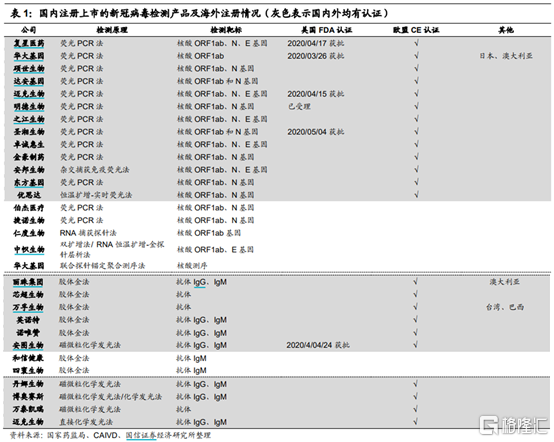Select 核酸 ORF1ab、E 基因 in 中帜生物 row
This screenshot has width=554, height=442.
(x=215, y=249)
